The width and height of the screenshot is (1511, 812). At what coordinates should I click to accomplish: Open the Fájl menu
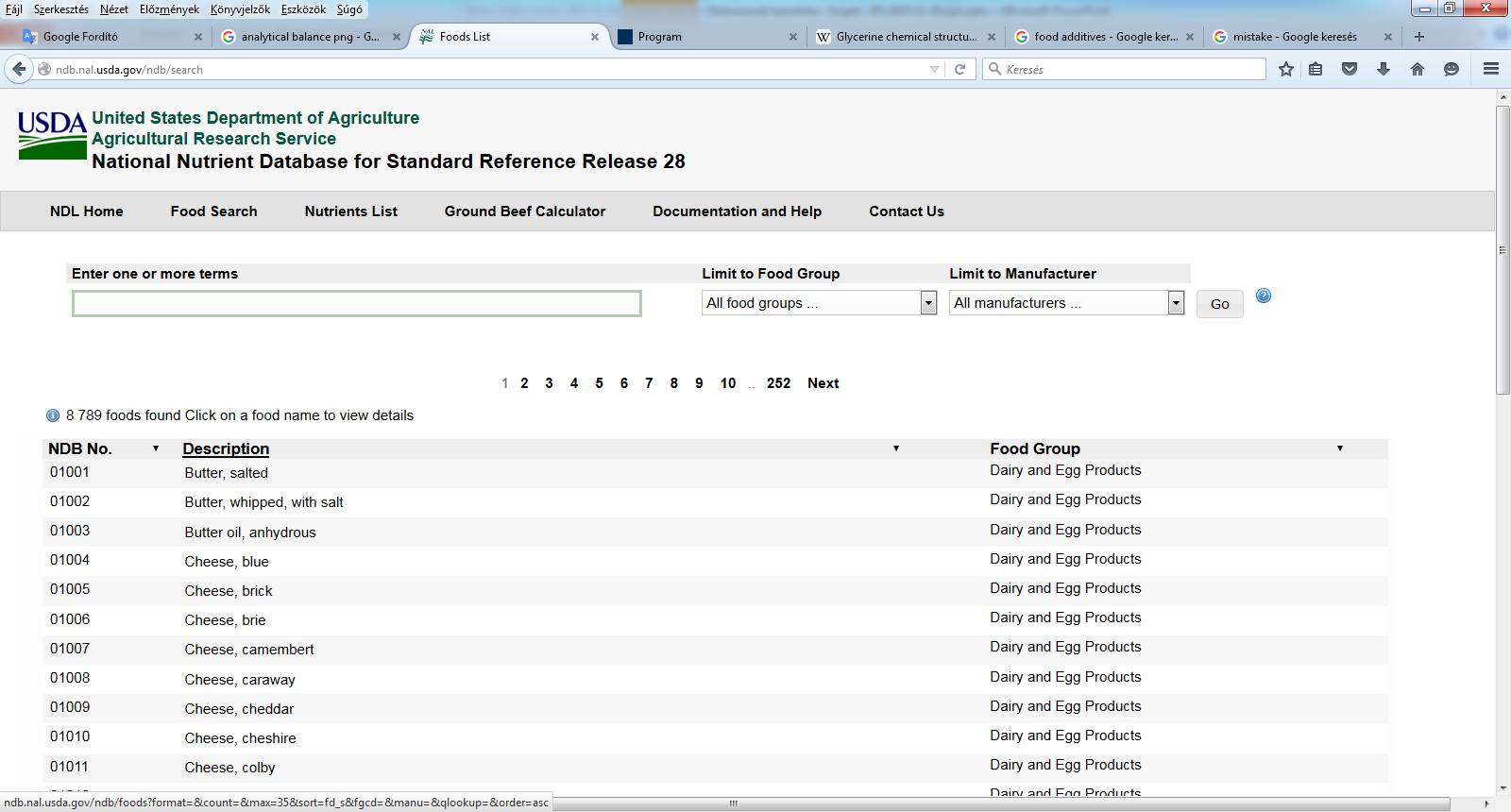click(14, 9)
